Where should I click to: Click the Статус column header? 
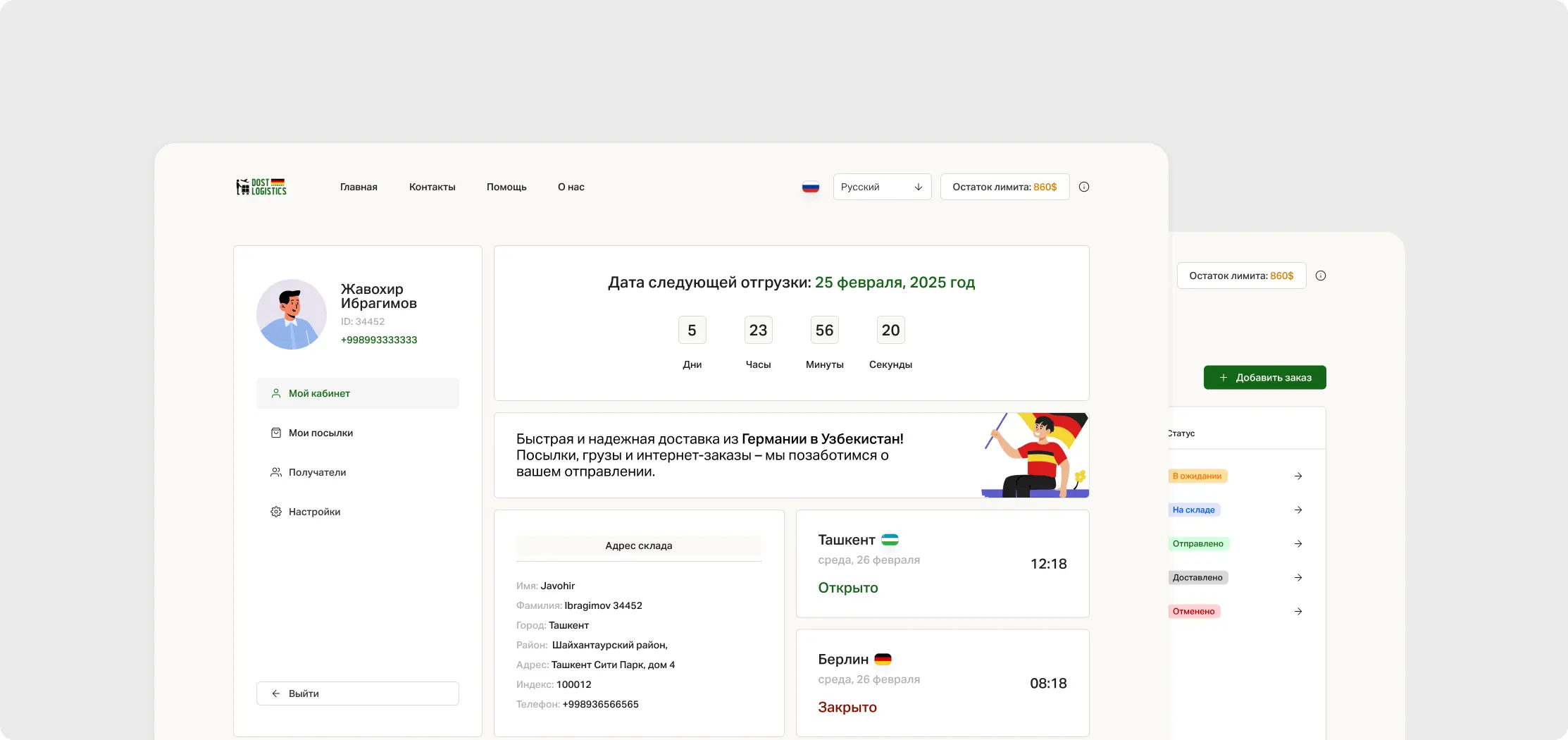(1182, 433)
